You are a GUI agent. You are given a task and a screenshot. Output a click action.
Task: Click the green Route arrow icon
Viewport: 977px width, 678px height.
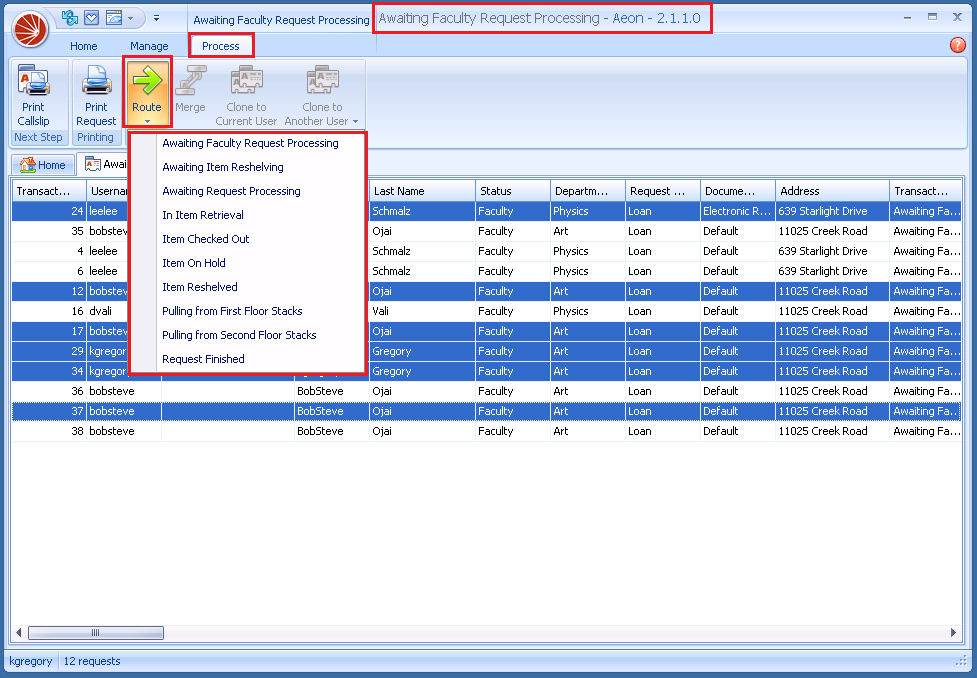point(147,80)
